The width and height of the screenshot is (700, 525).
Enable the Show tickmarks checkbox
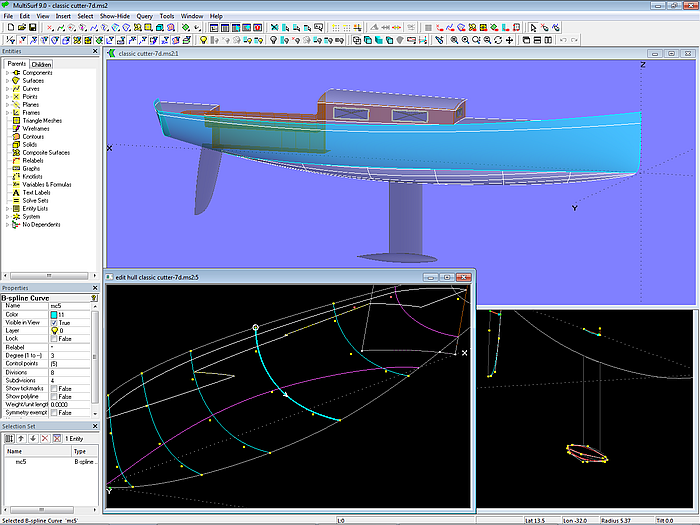point(54,388)
